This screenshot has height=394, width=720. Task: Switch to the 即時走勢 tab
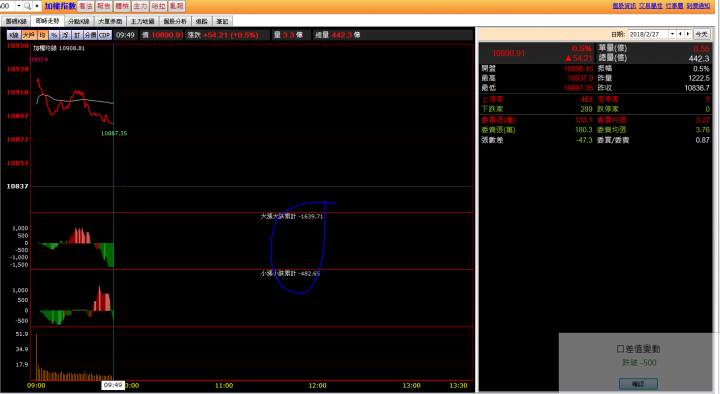pos(47,21)
